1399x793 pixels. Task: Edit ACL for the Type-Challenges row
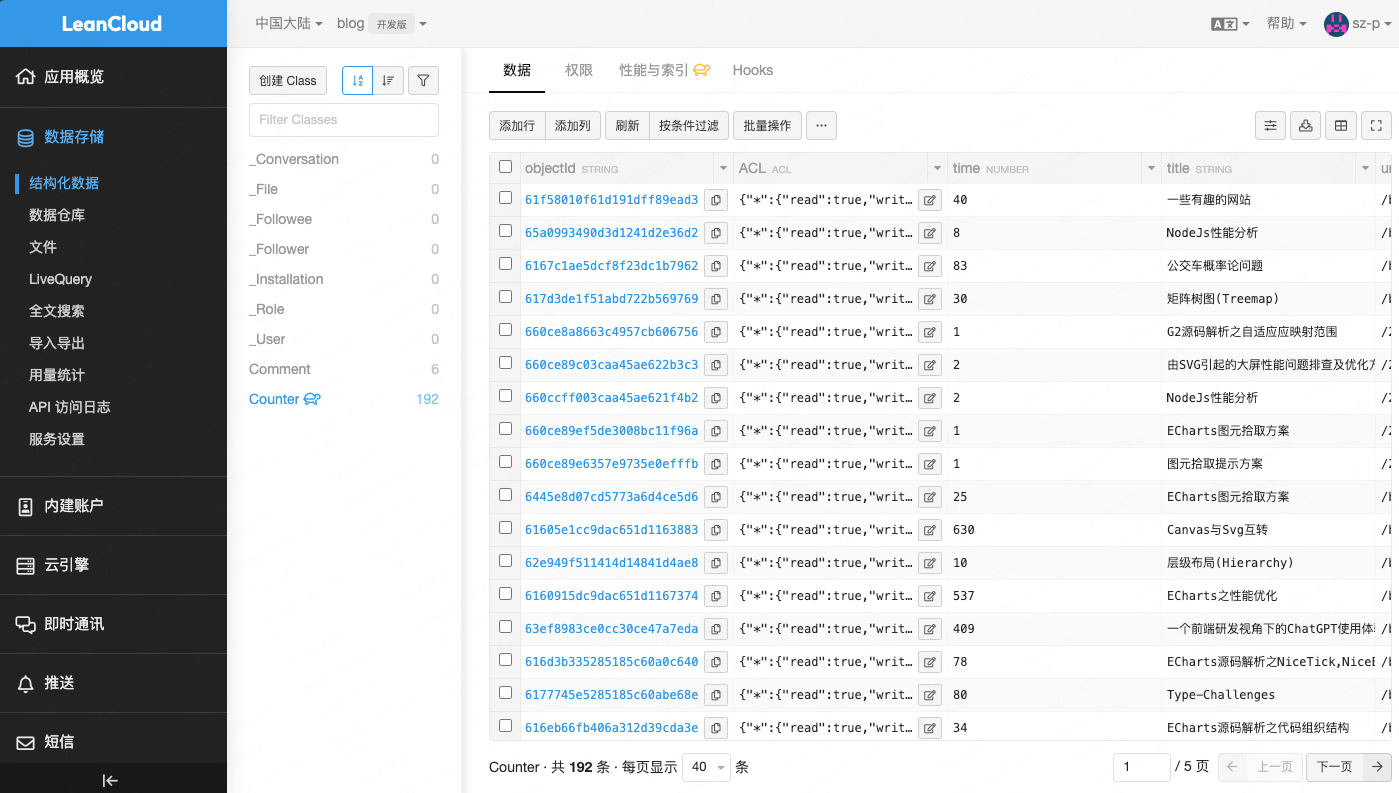coord(930,695)
